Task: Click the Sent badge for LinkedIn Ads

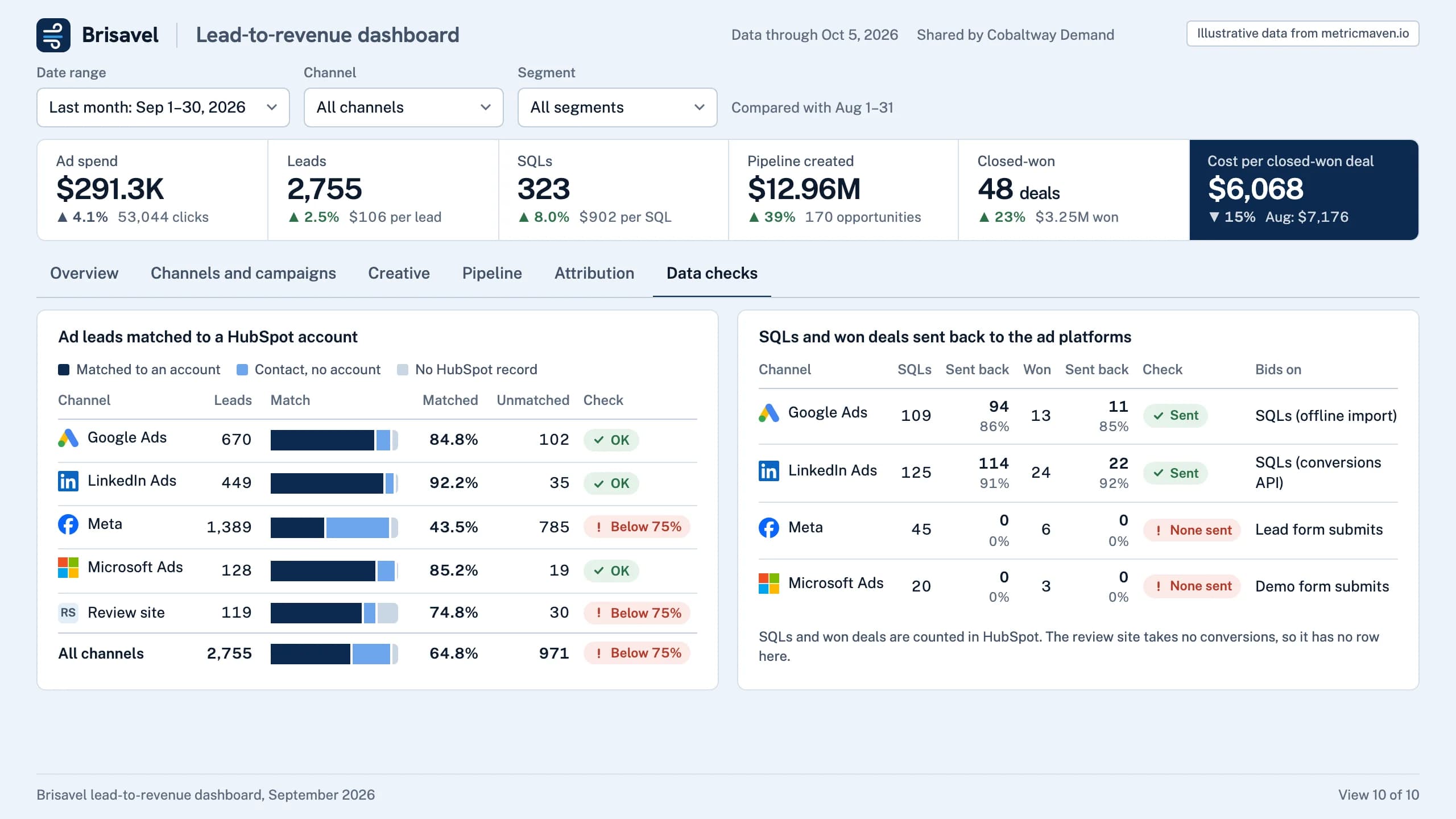Action: point(1175,473)
